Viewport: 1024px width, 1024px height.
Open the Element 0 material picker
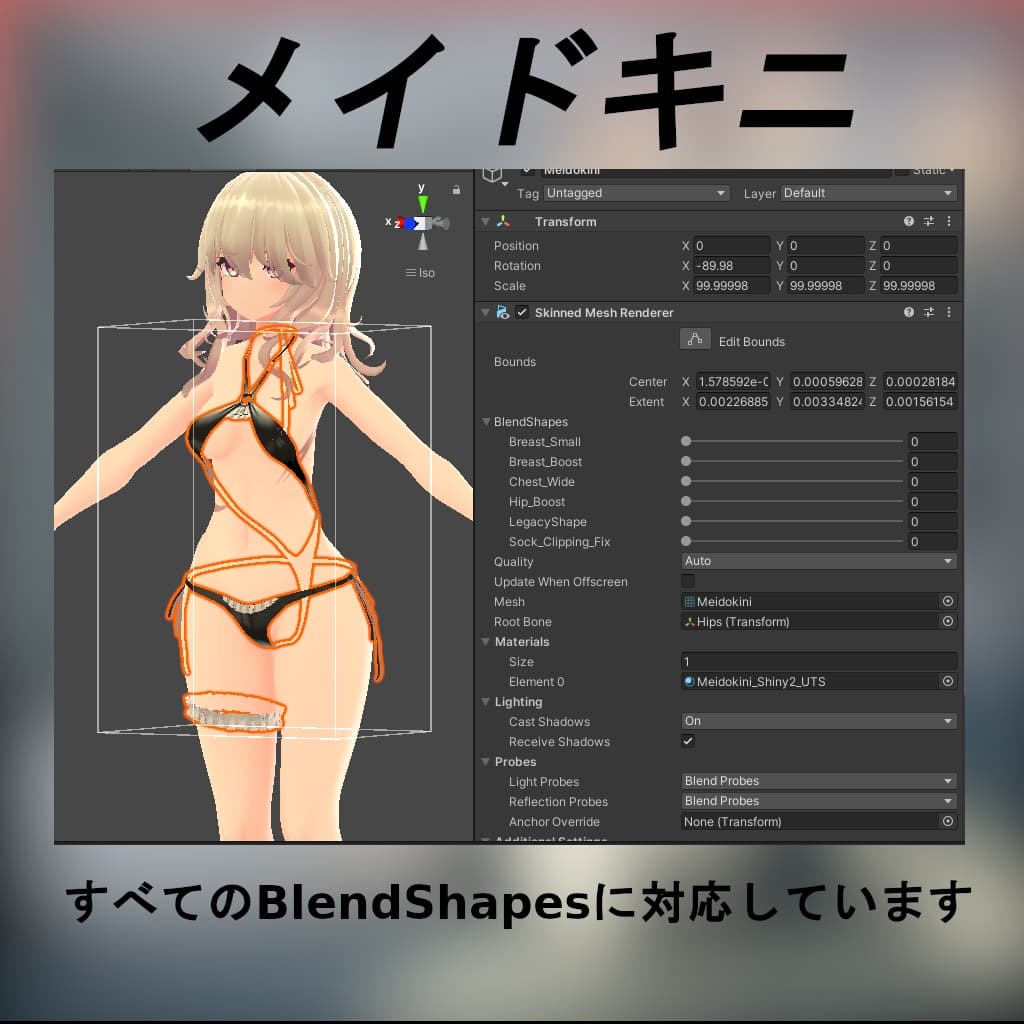947,681
